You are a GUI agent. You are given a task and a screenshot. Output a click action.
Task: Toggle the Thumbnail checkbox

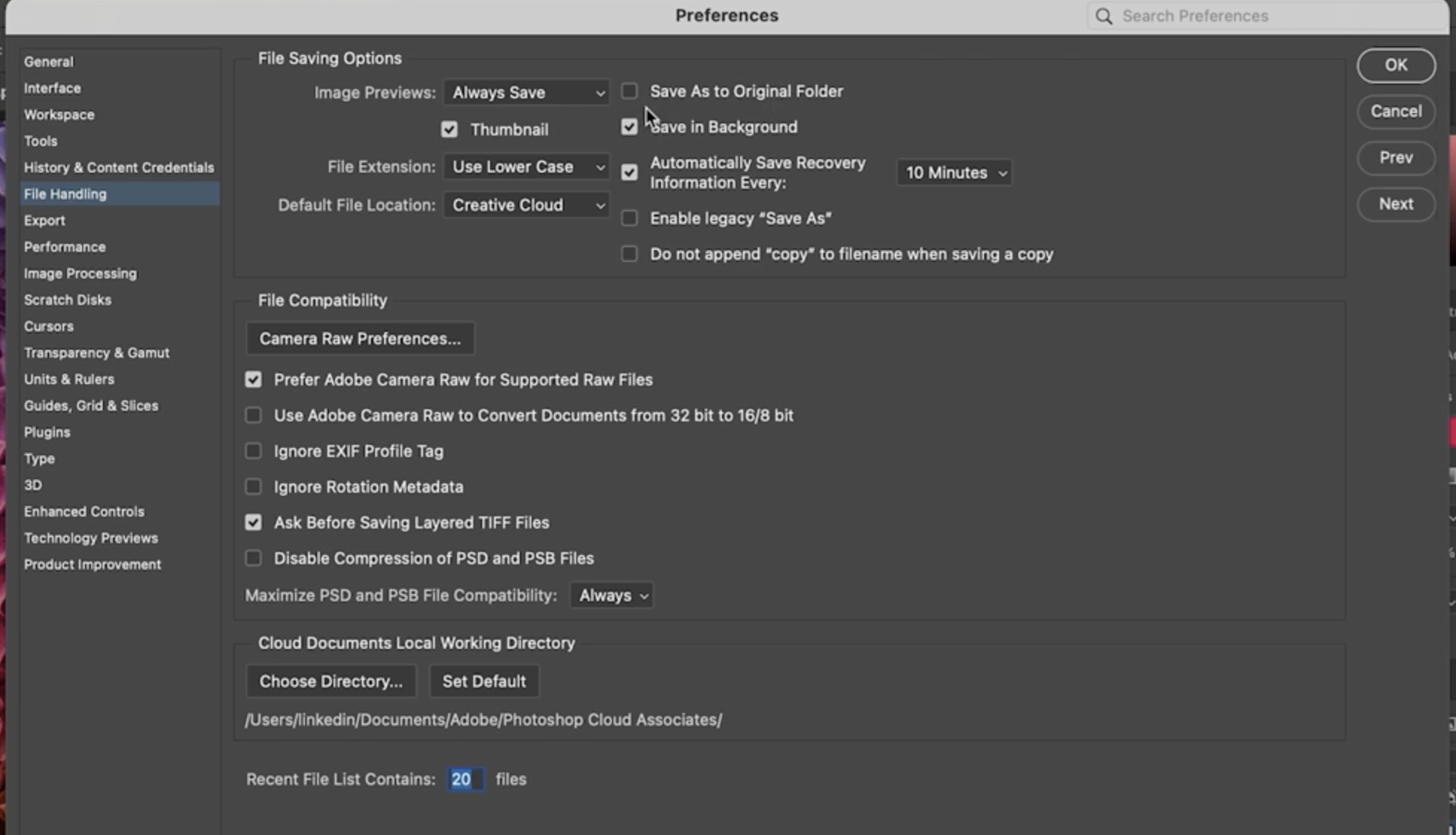click(x=449, y=129)
